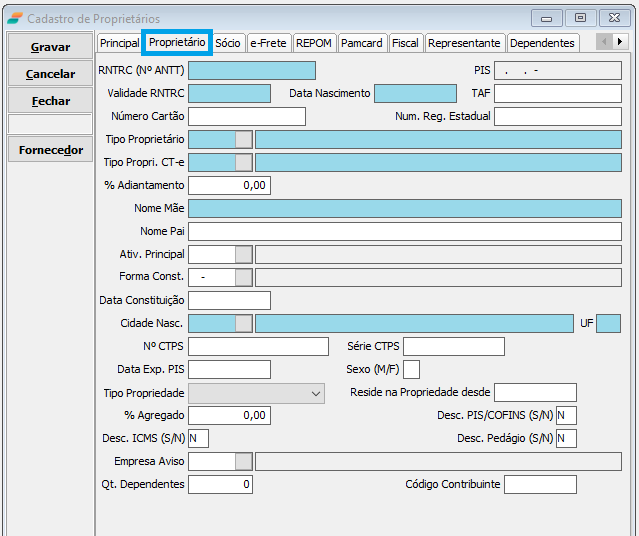This screenshot has width=639, height=536.
Task: Open the Ativ. Principal lookup button
Action: [x=244, y=254]
